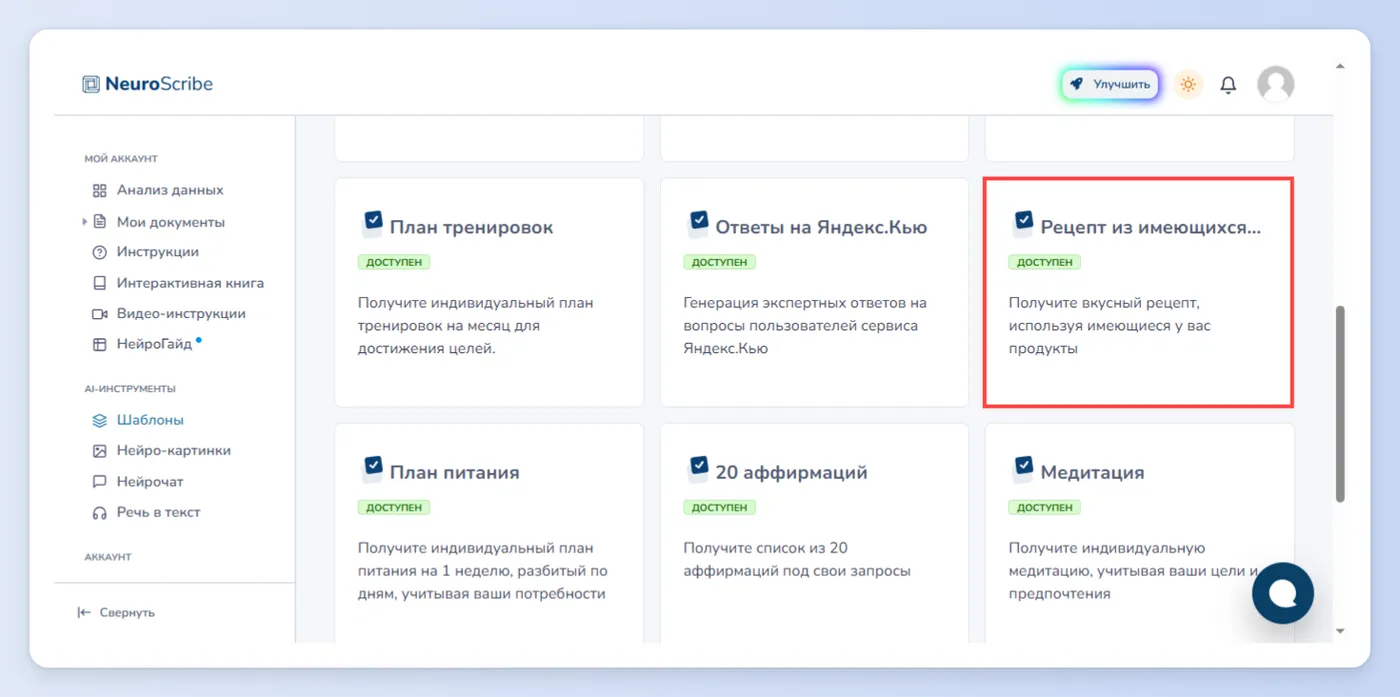
Task: Click description 'Получите индивидуальную медитацию'
Action: point(1133,571)
